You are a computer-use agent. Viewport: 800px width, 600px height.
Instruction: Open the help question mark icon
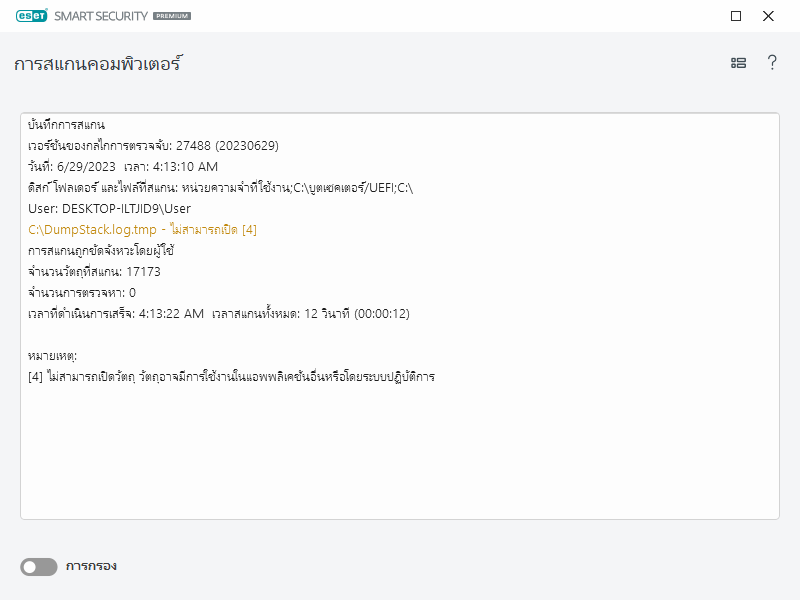coord(772,63)
